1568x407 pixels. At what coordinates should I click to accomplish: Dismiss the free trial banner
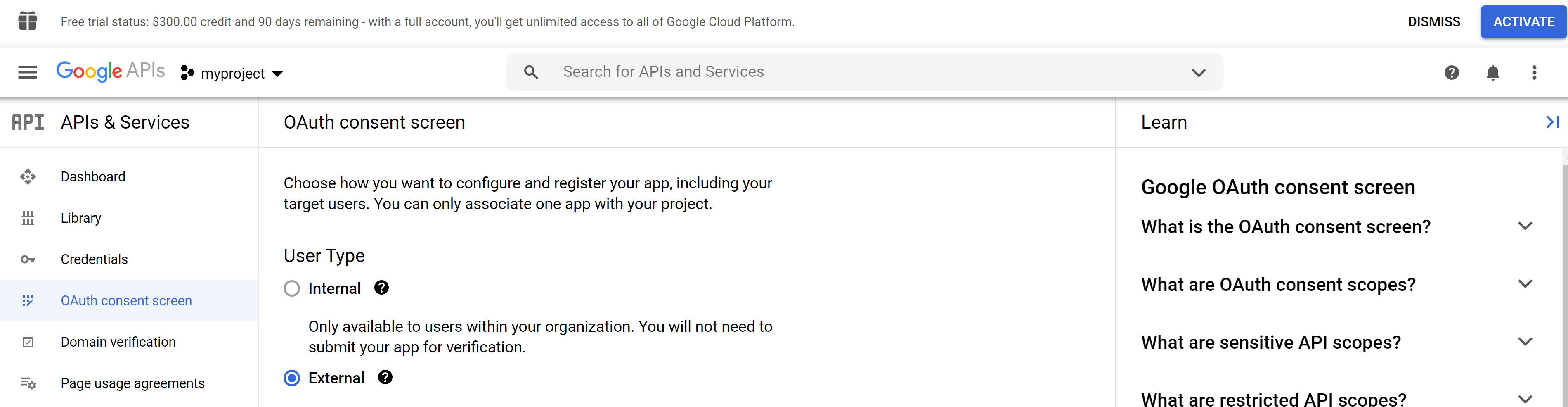pos(1433,21)
